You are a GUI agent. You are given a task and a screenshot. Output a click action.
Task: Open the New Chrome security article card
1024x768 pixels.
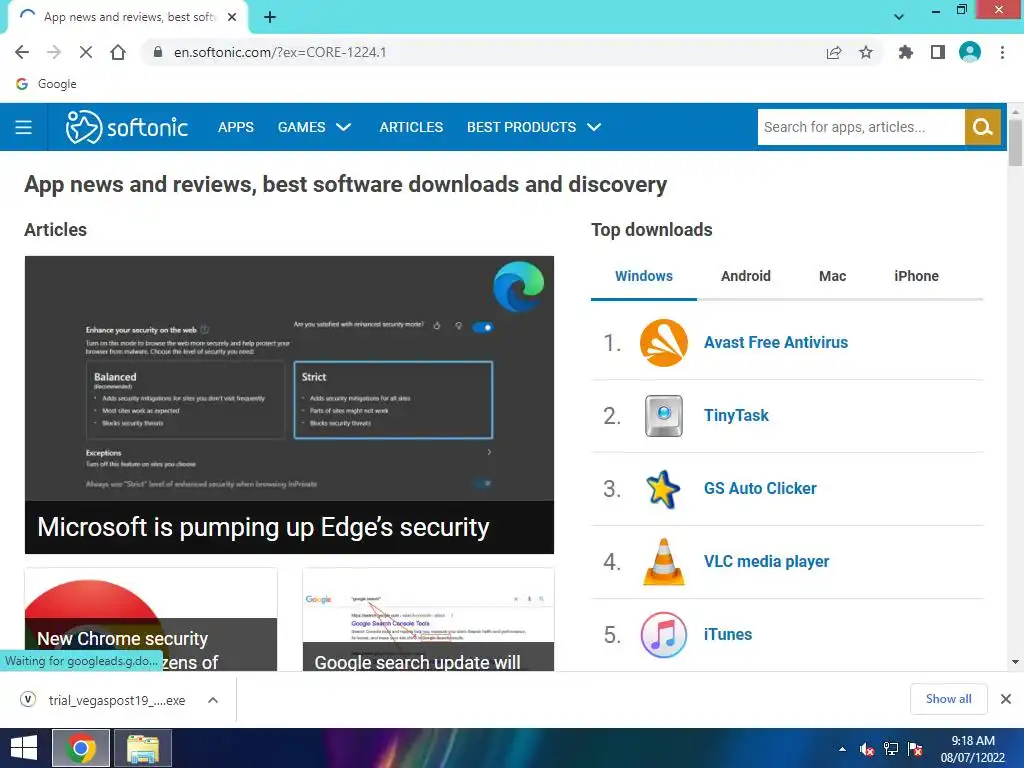[x=151, y=619]
